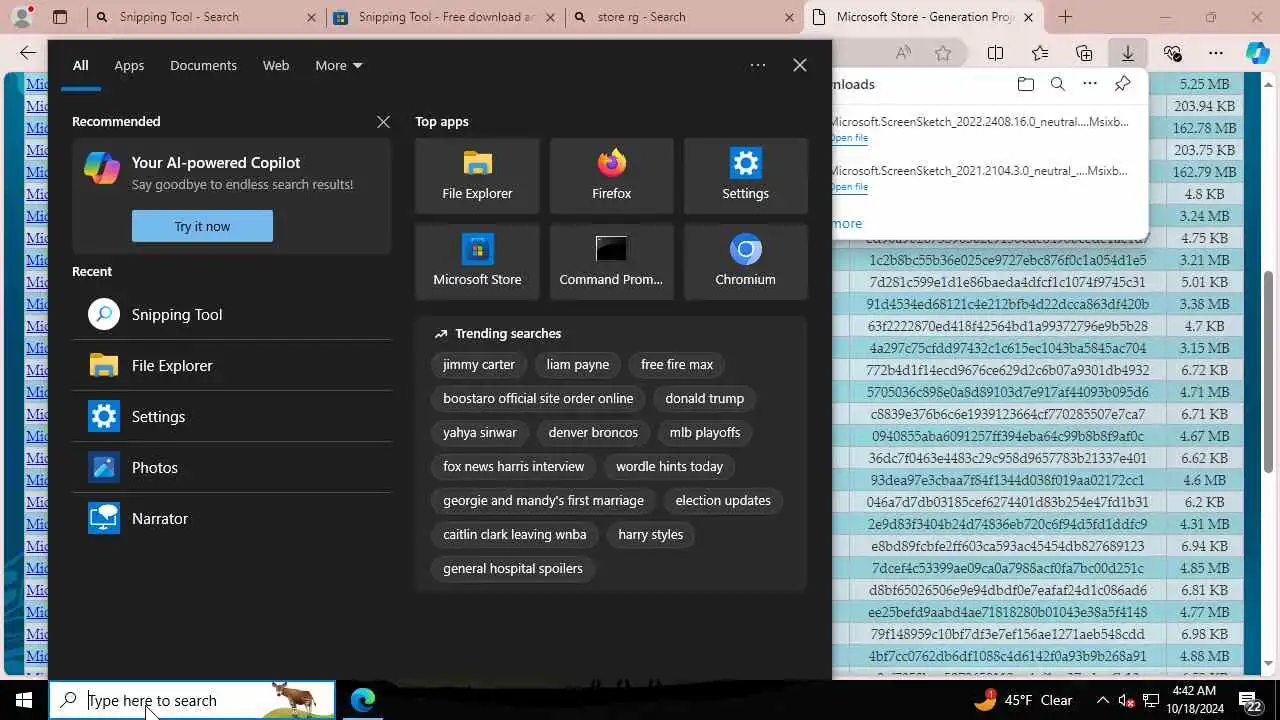This screenshot has height=720, width=1280.
Task: Search downloads magnifier icon
Action: pyautogui.click(x=1057, y=84)
